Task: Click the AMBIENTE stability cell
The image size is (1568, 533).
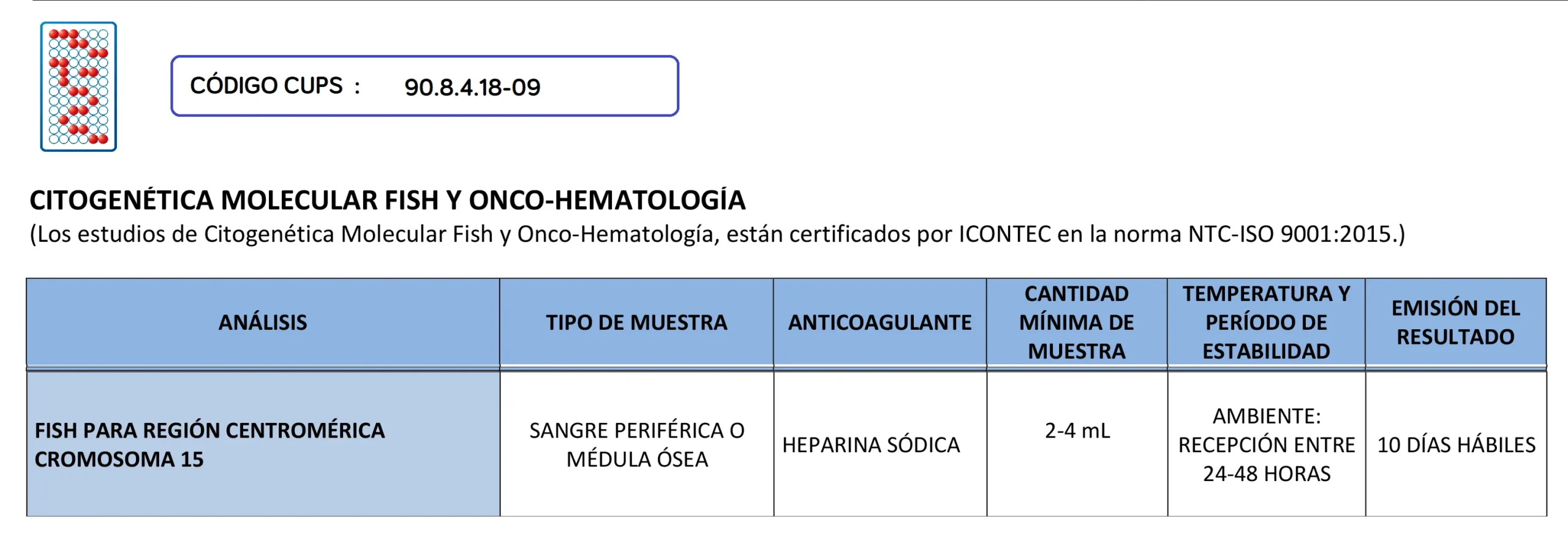Action: [x=1266, y=445]
